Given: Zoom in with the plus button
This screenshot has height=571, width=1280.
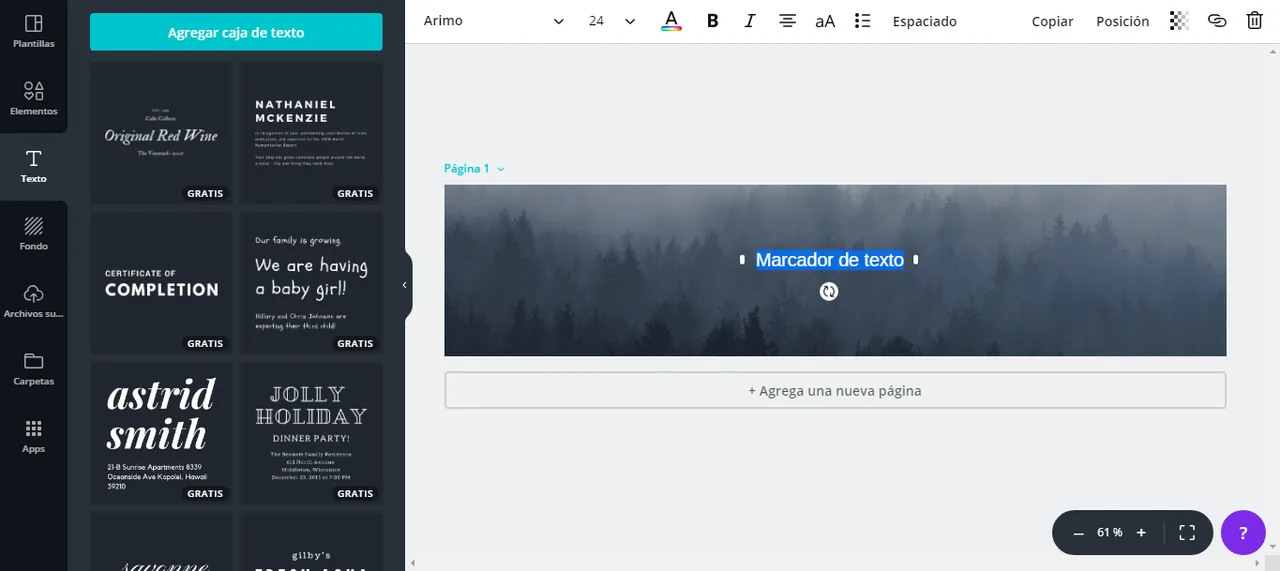Looking at the screenshot, I should (1141, 533).
